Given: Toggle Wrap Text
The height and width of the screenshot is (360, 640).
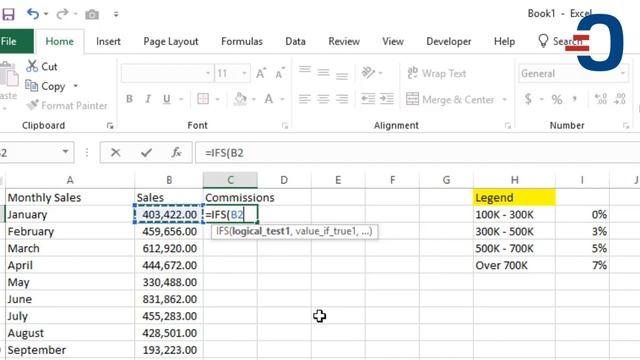Looking at the screenshot, I should [x=436, y=73].
